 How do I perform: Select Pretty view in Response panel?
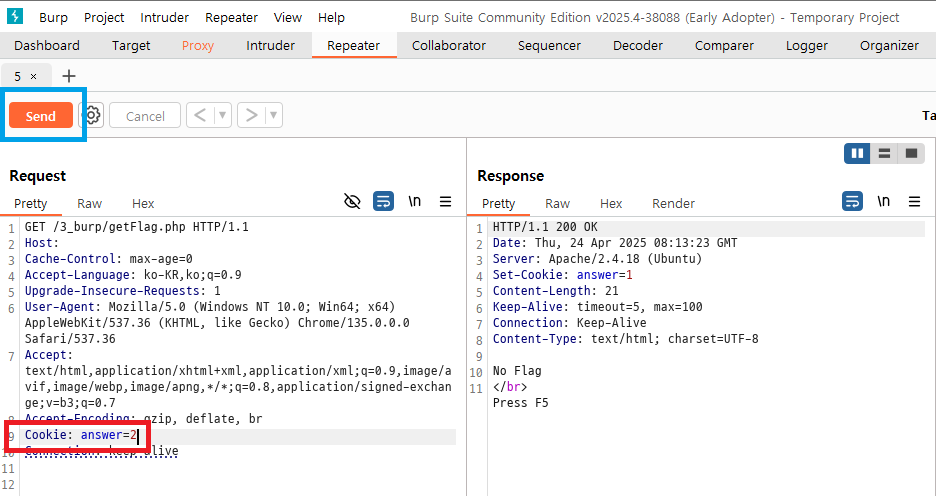click(498, 204)
